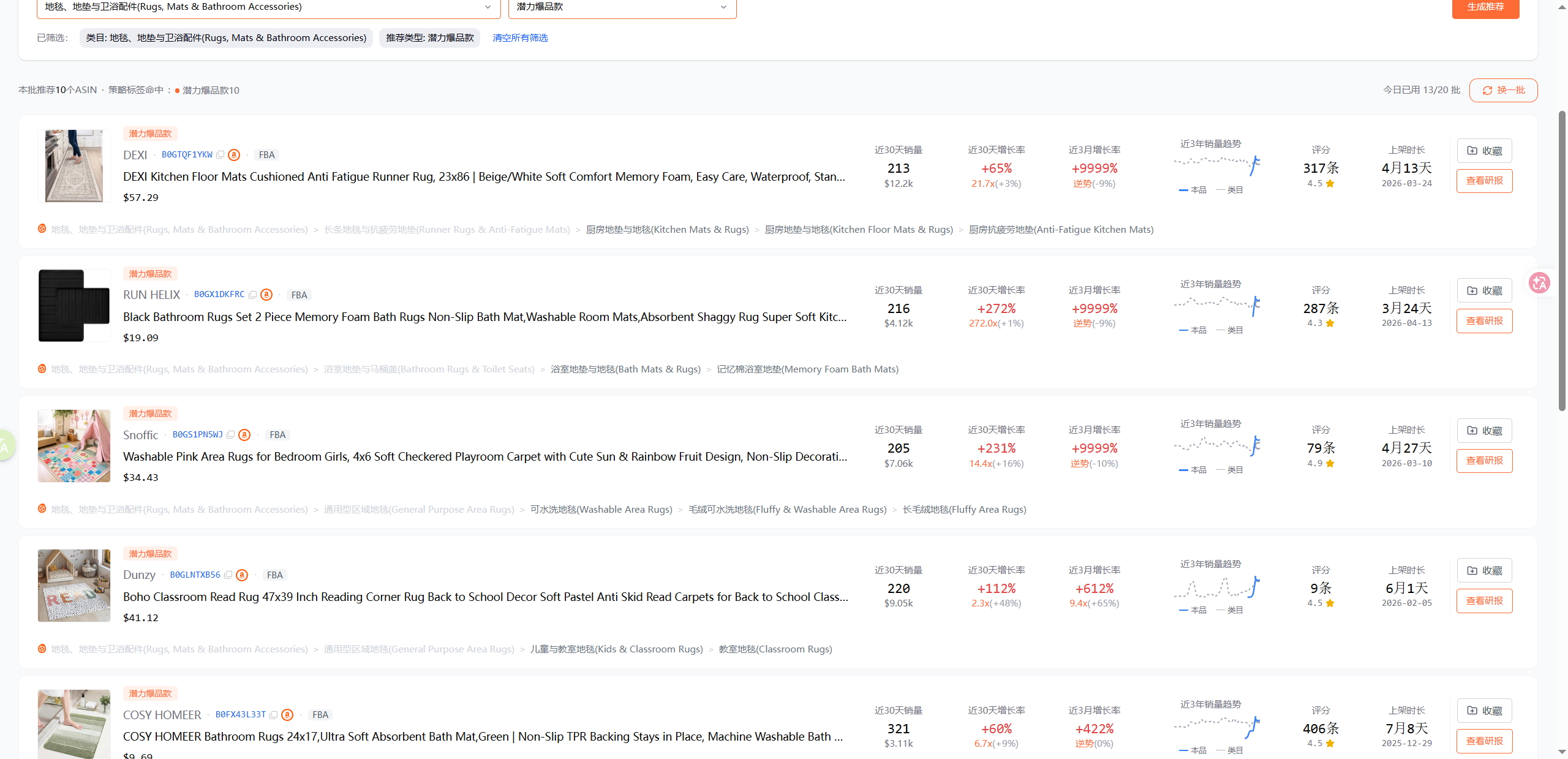Screen dimensions: 1568x759
Task: Clear all filters via 清空所有筛选
Action: (x=520, y=38)
